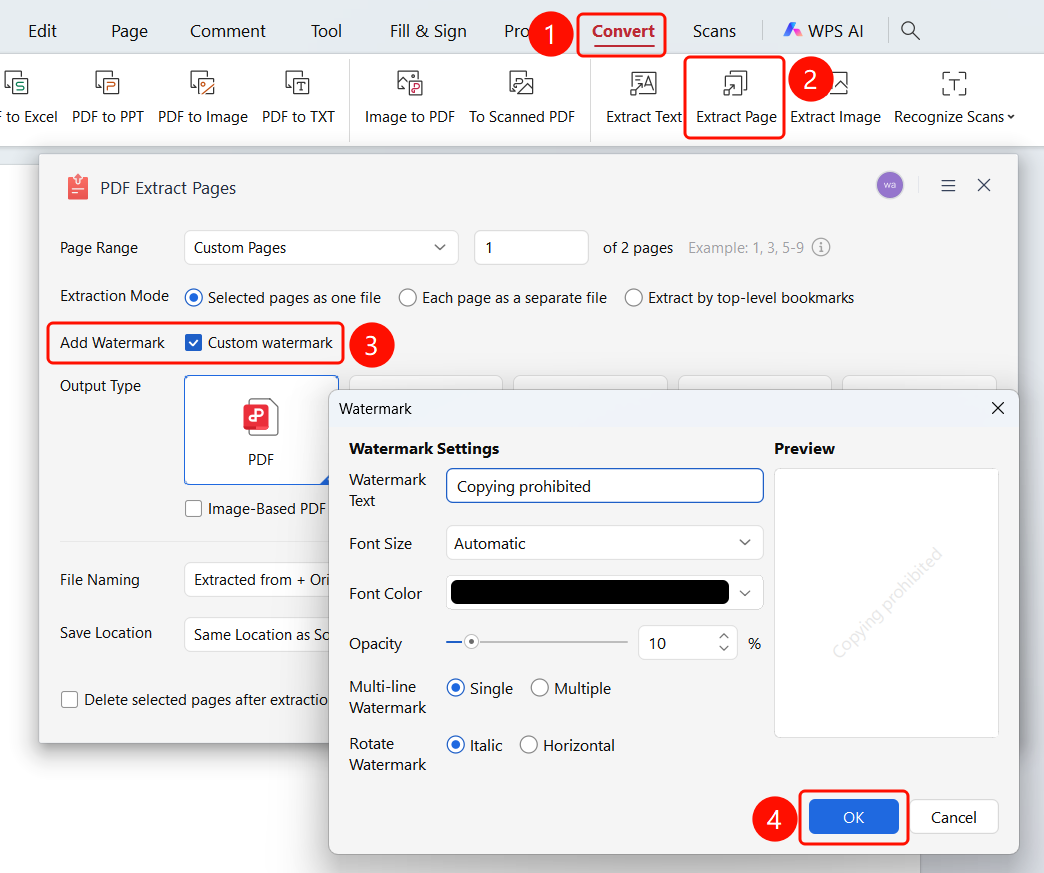Select the Single watermark radio button
This screenshot has height=873, width=1044.
click(455, 688)
